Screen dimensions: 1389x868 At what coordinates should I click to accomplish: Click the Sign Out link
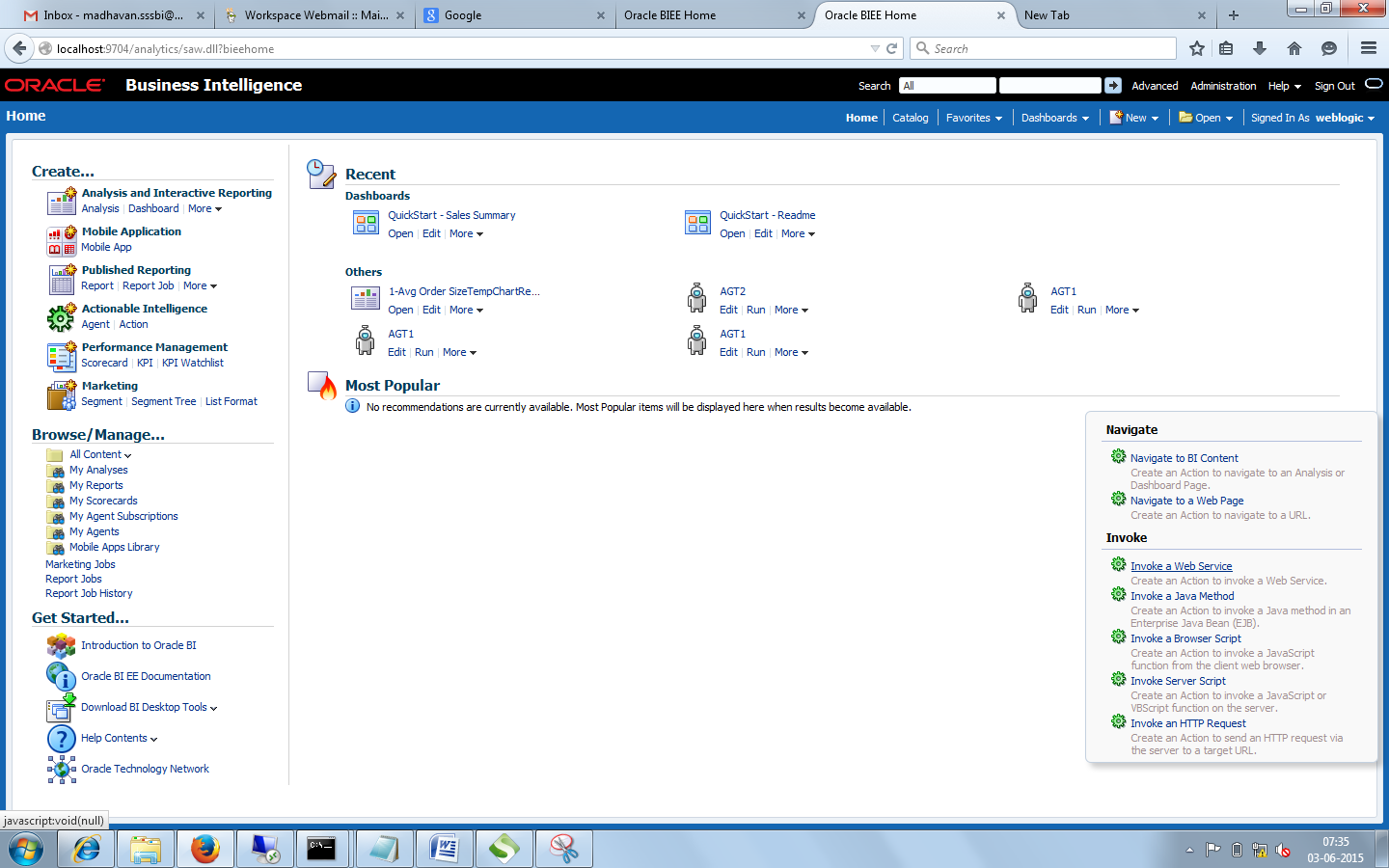pos(1335,86)
